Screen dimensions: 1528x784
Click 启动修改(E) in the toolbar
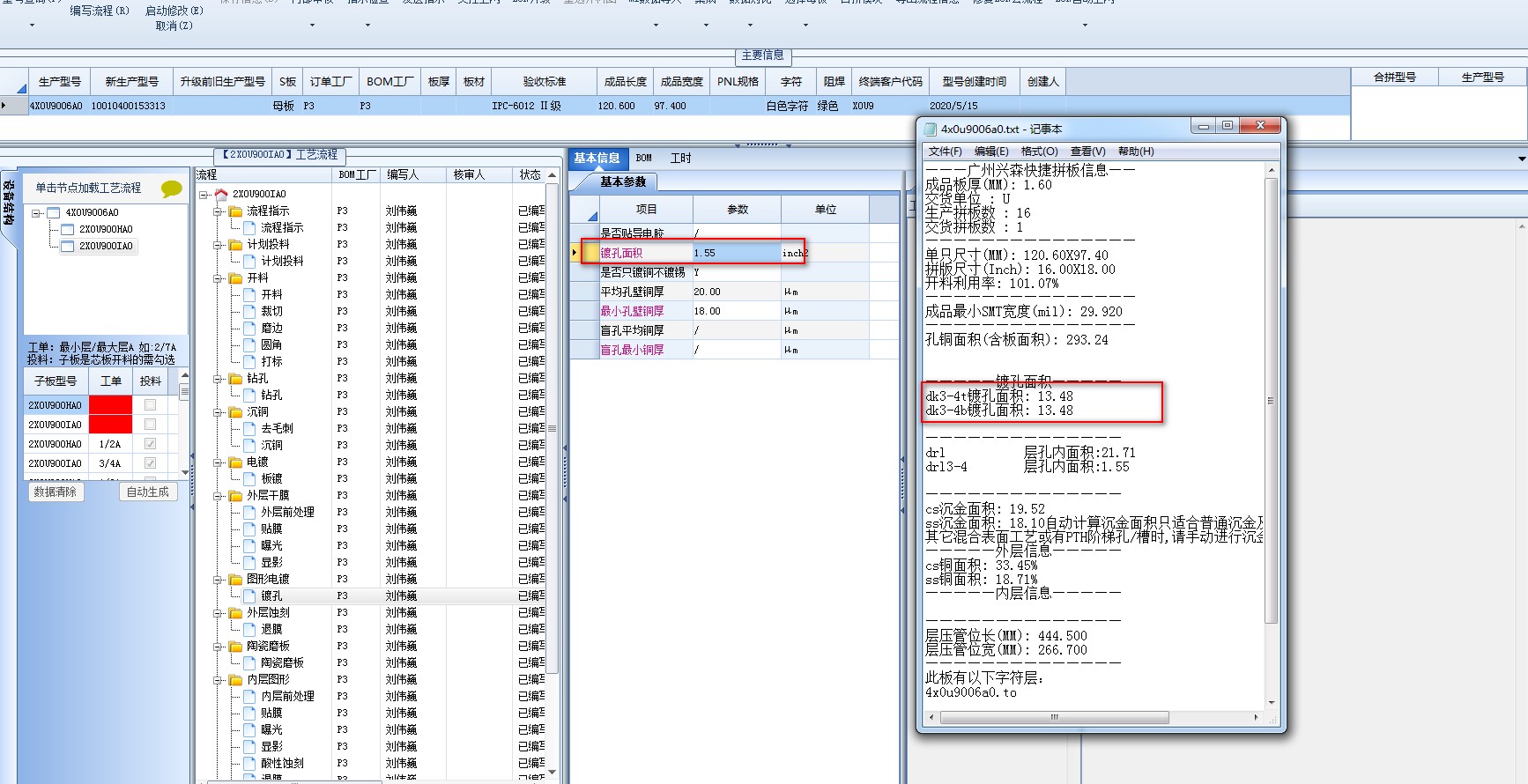tap(174, 11)
